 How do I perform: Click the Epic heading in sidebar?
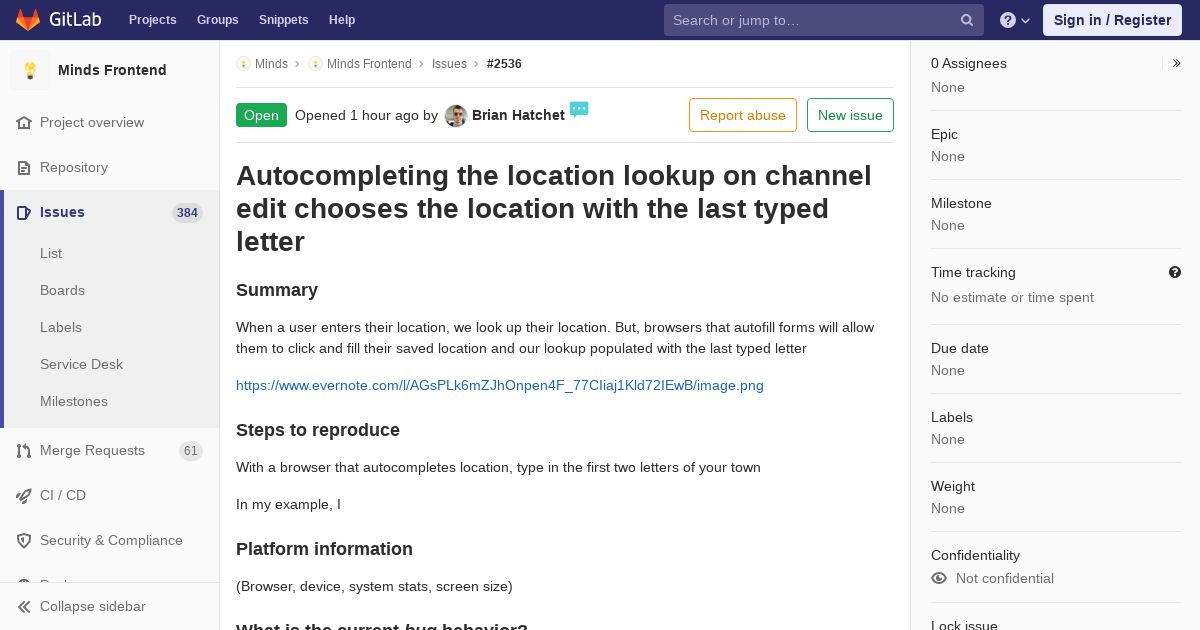click(x=944, y=134)
